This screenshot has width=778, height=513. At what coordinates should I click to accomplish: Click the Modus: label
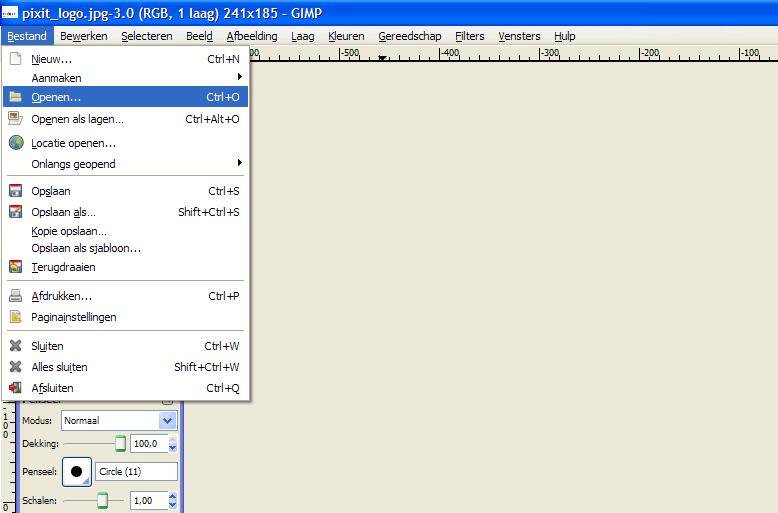point(37,421)
